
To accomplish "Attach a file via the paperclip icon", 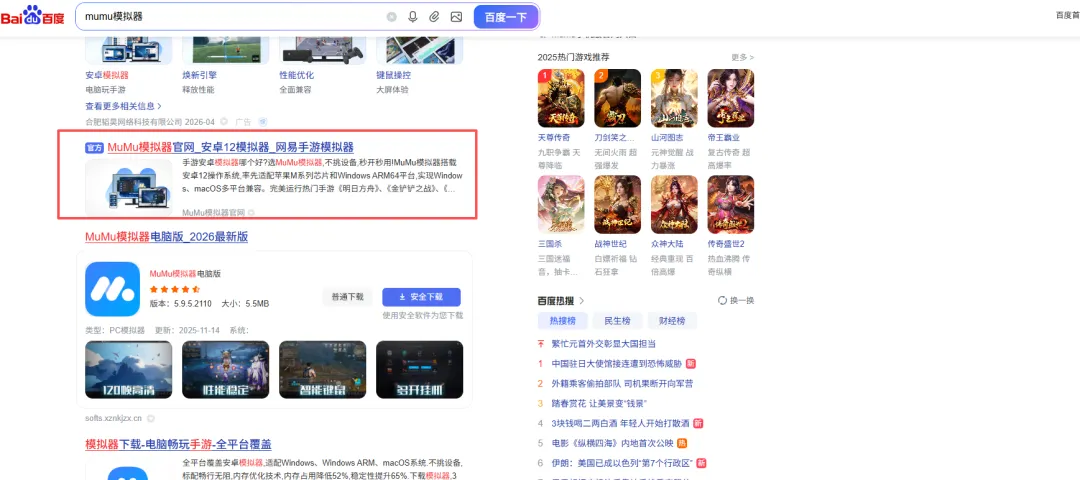I will click(434, 17).
